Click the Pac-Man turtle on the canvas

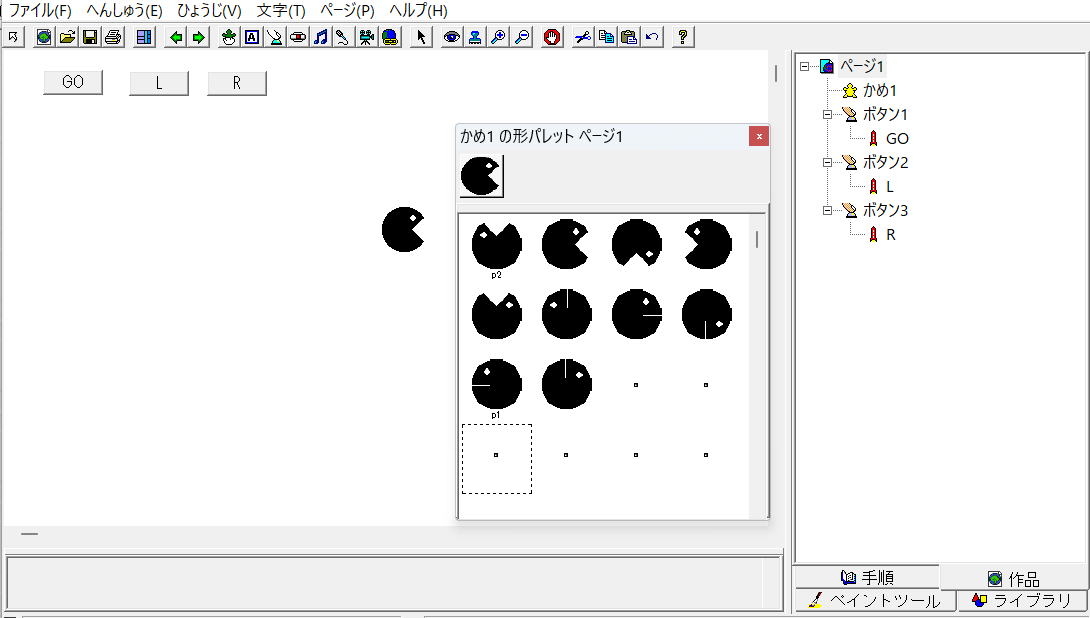403,229
